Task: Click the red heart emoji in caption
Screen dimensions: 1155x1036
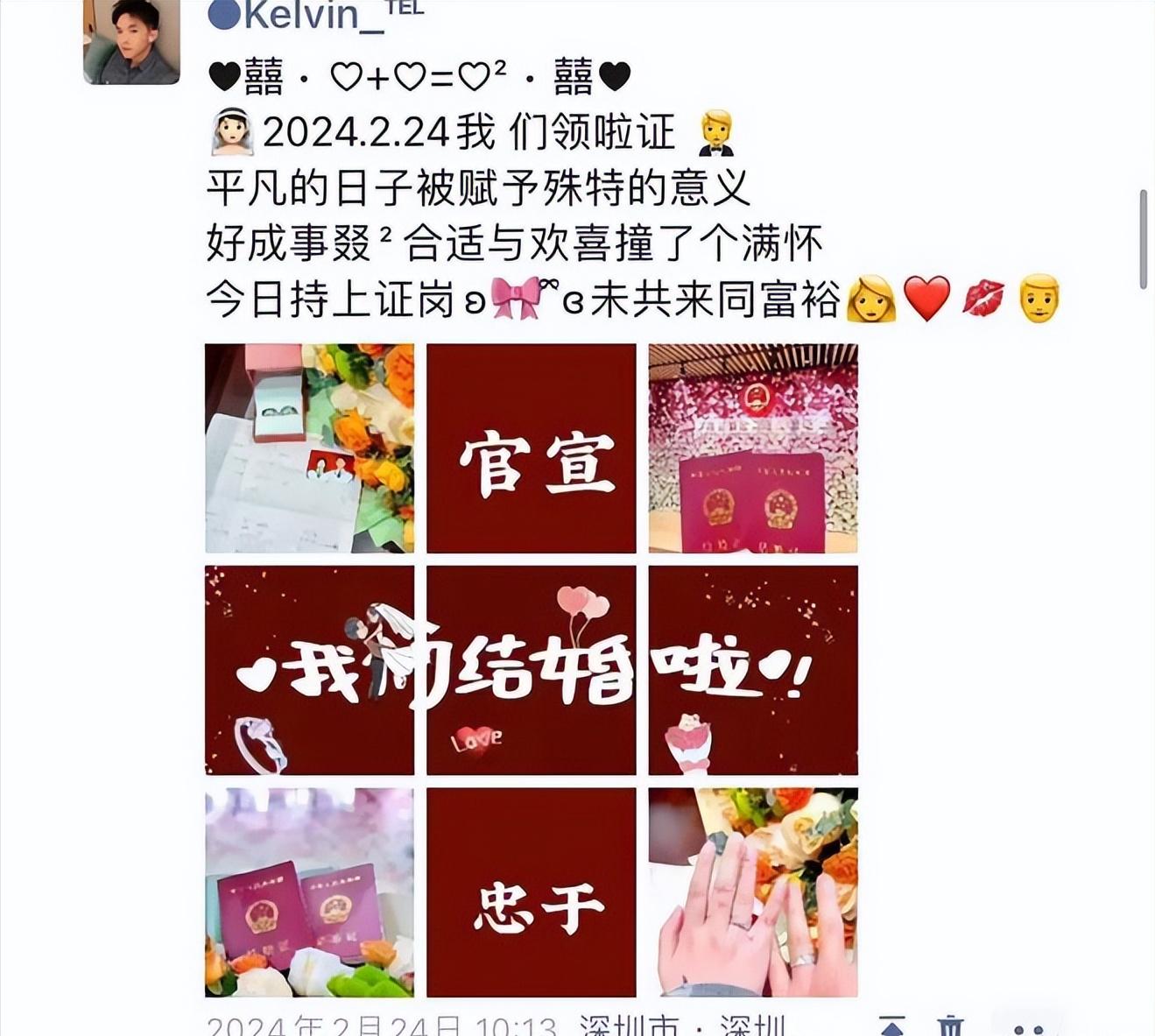Action: [926, 299]
